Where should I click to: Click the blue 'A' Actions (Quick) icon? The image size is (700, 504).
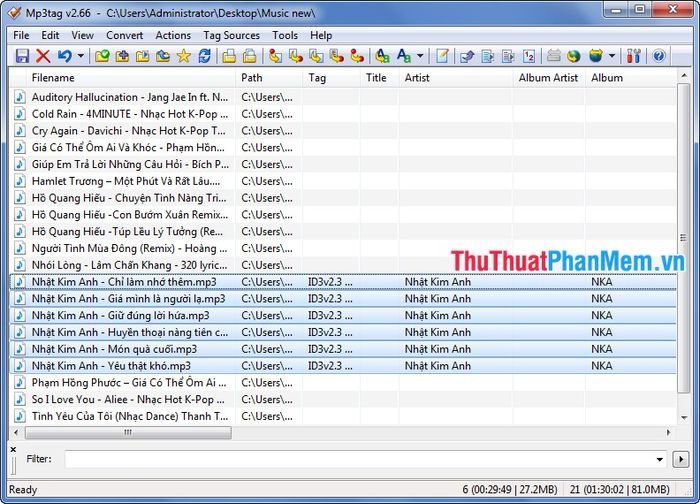coord(404,56)
